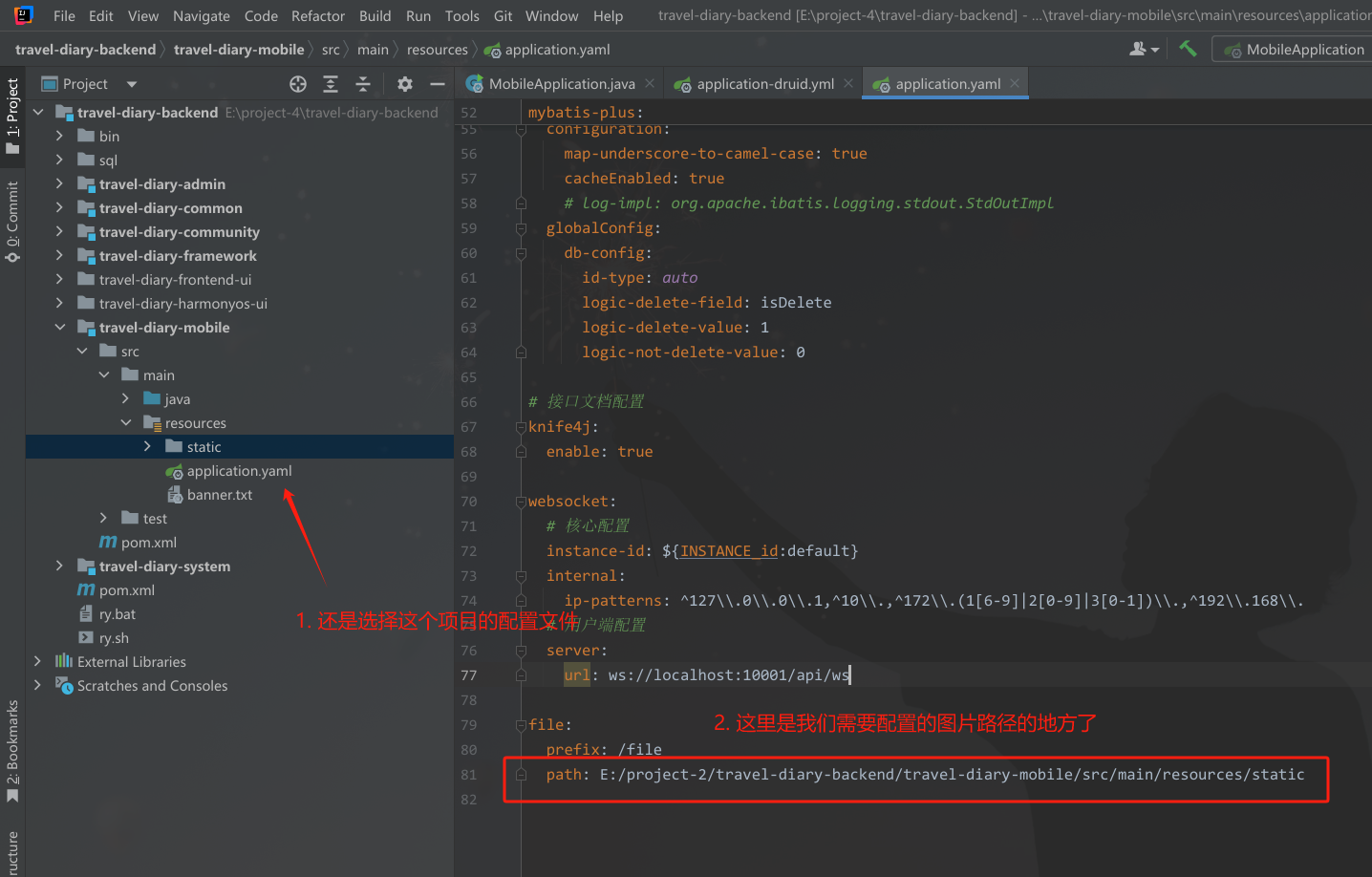Viewport: 1372px width, 877px height.
Task: Click travel-diary-backend in breadcrumb bar
Action: point(85,50)
